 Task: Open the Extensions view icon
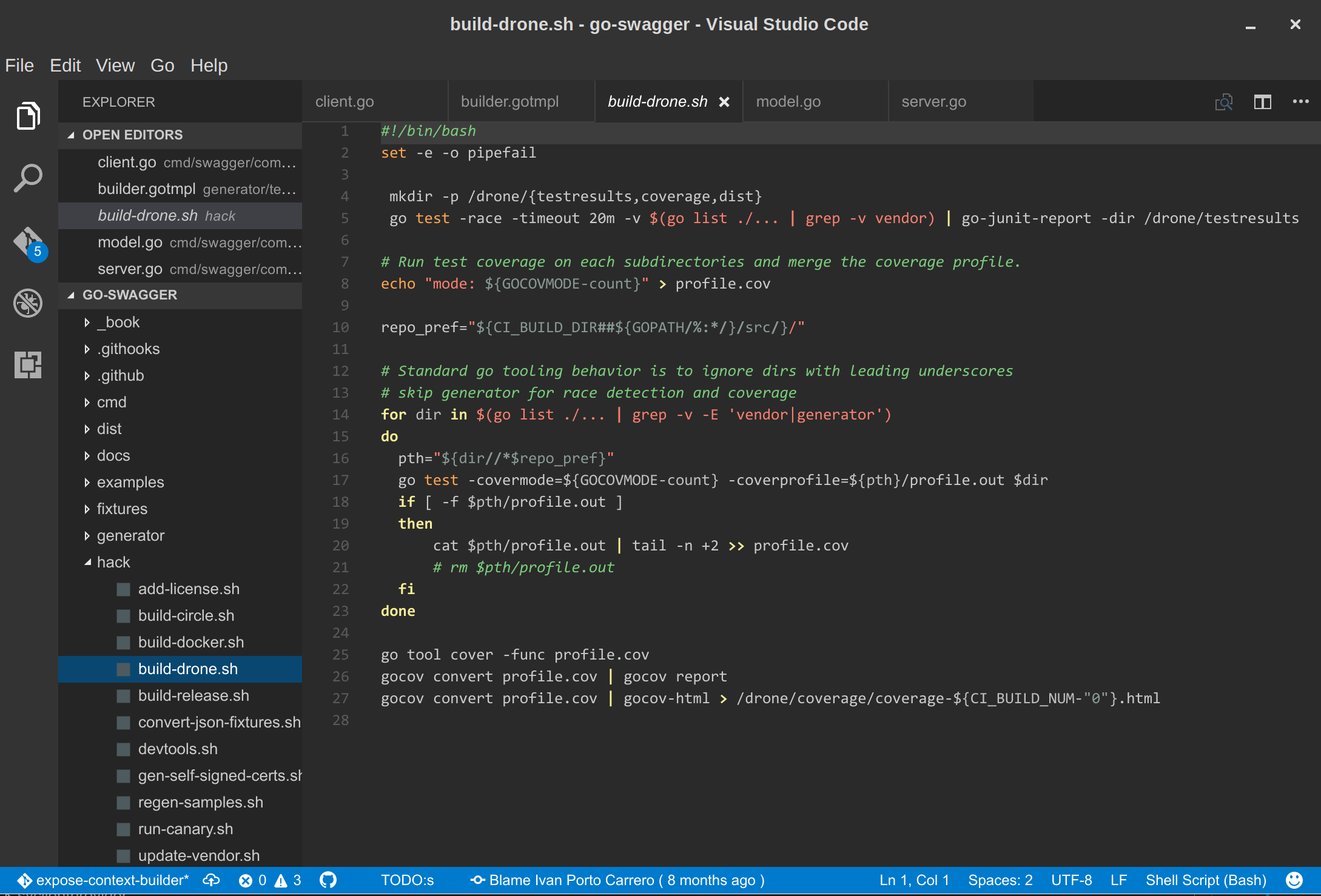tap(28, 364)
